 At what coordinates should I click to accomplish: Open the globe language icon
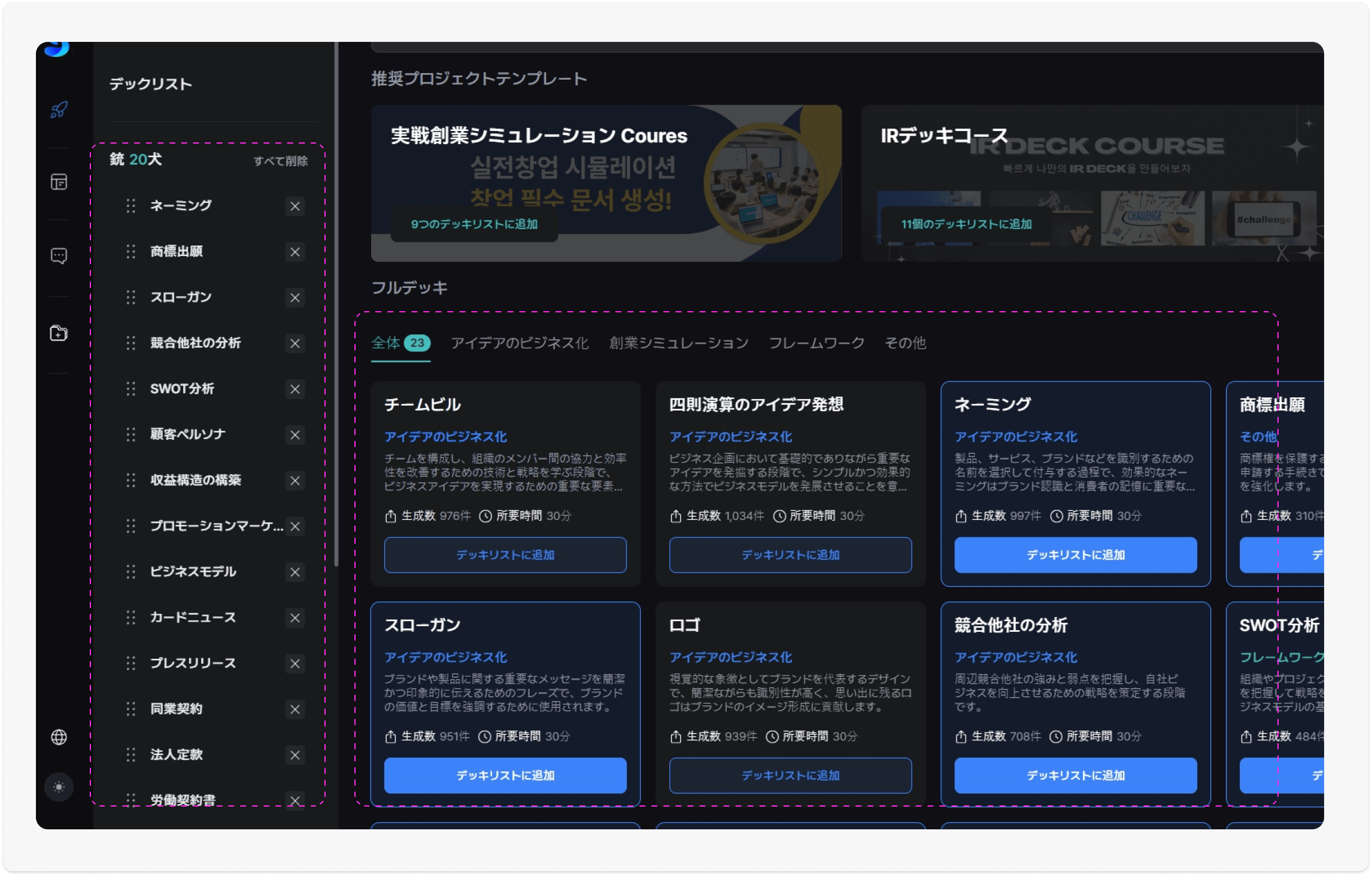[59, 737]
